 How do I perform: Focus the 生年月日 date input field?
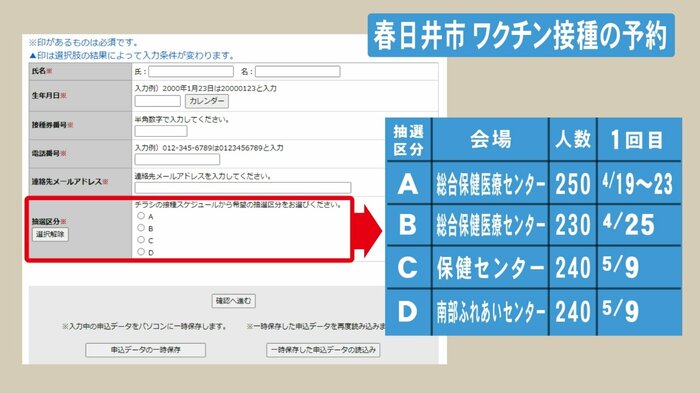(x=158, y=101)
